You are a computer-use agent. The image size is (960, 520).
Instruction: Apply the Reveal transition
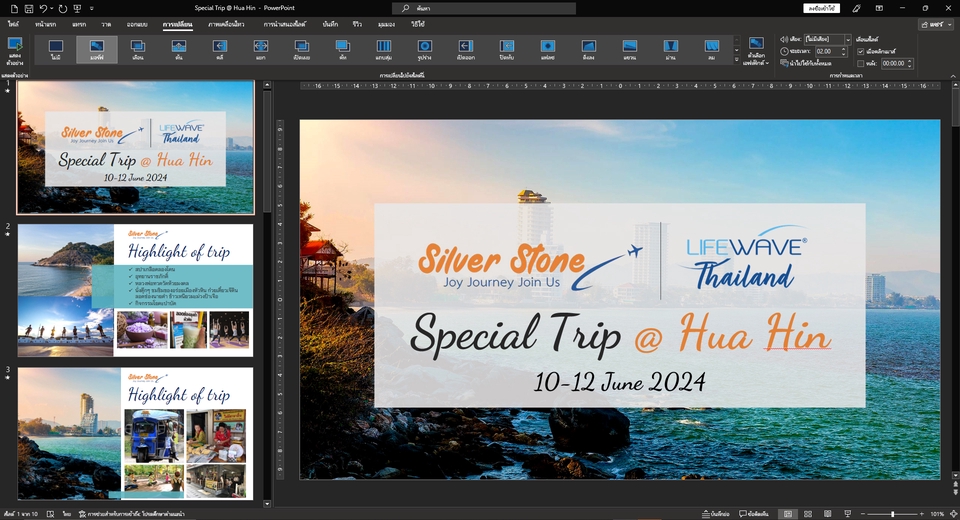click(302, 50)
